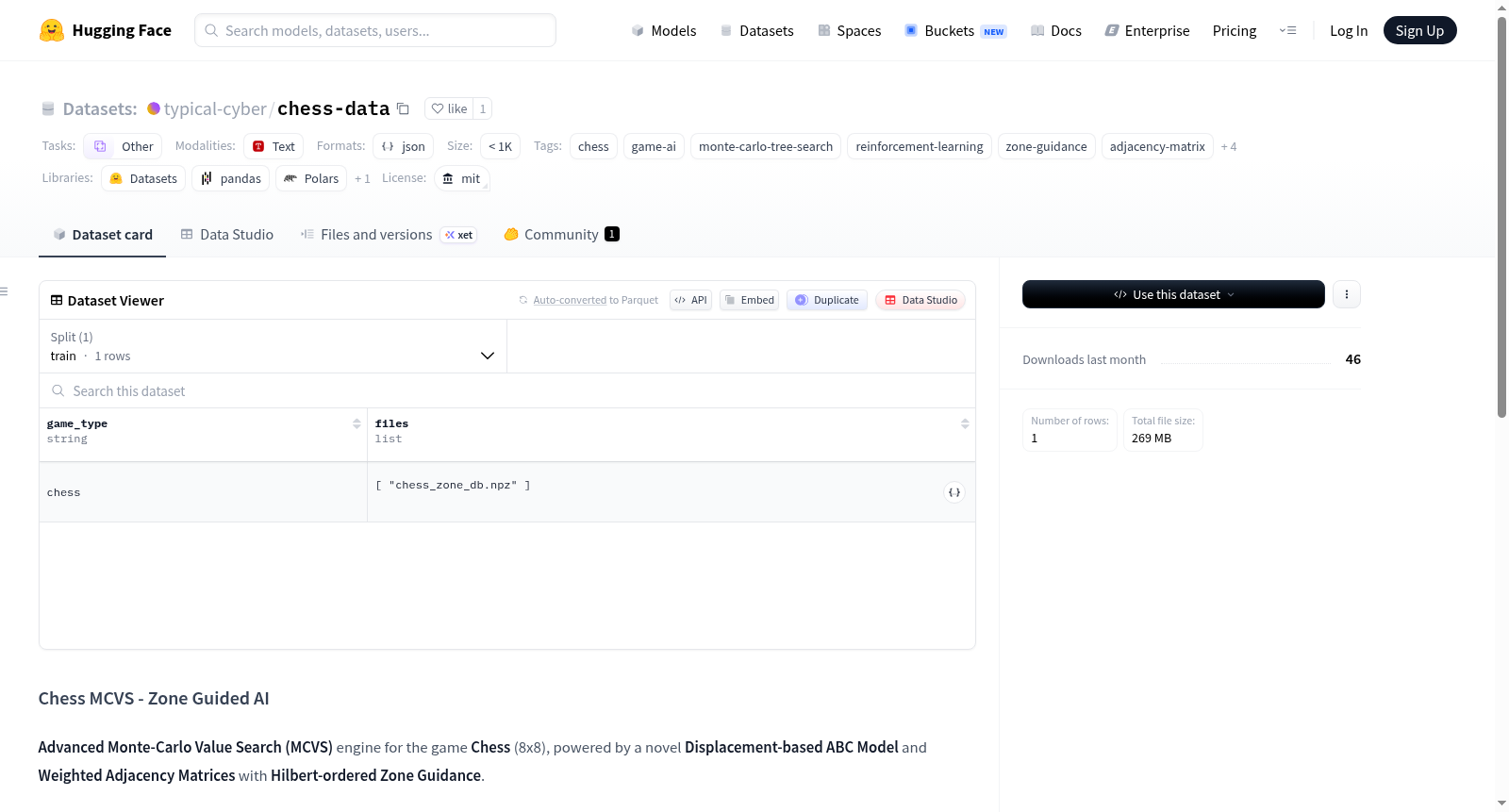Select the <1K size tag
1509x812 pixels.
click(x=500, y=146)
